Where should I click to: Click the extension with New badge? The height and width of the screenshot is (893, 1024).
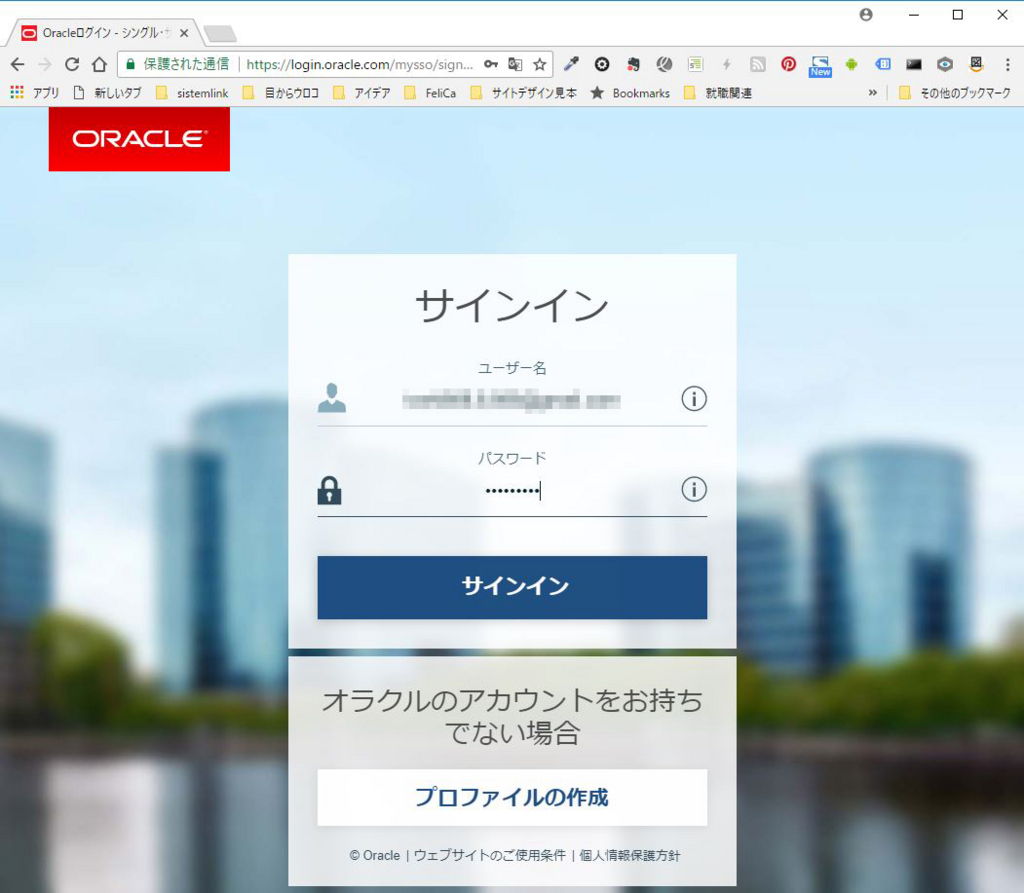tap(820, 66)
